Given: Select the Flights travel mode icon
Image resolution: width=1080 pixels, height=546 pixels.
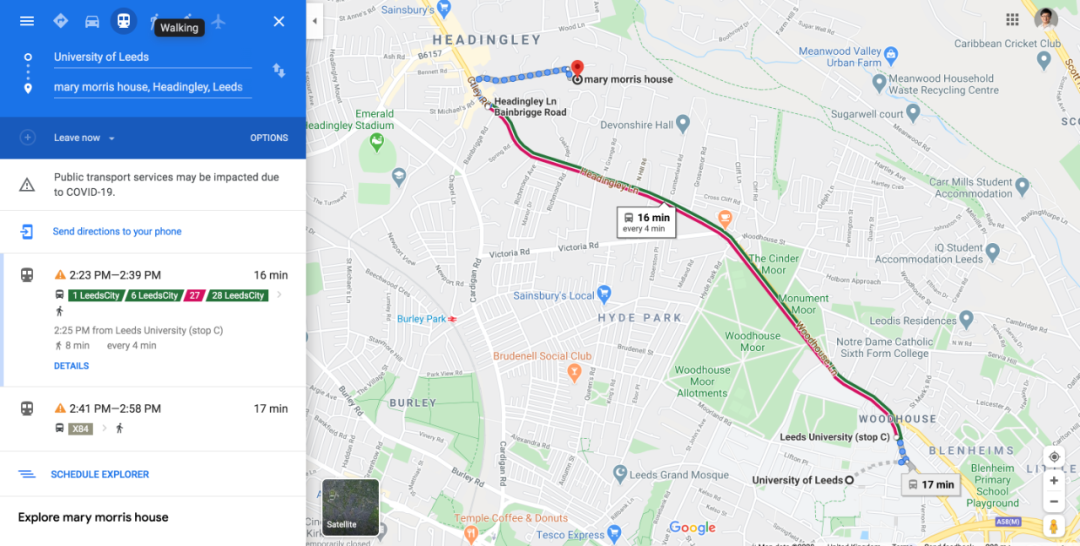Looking at the screenshot, I should [x=218, y=21].
